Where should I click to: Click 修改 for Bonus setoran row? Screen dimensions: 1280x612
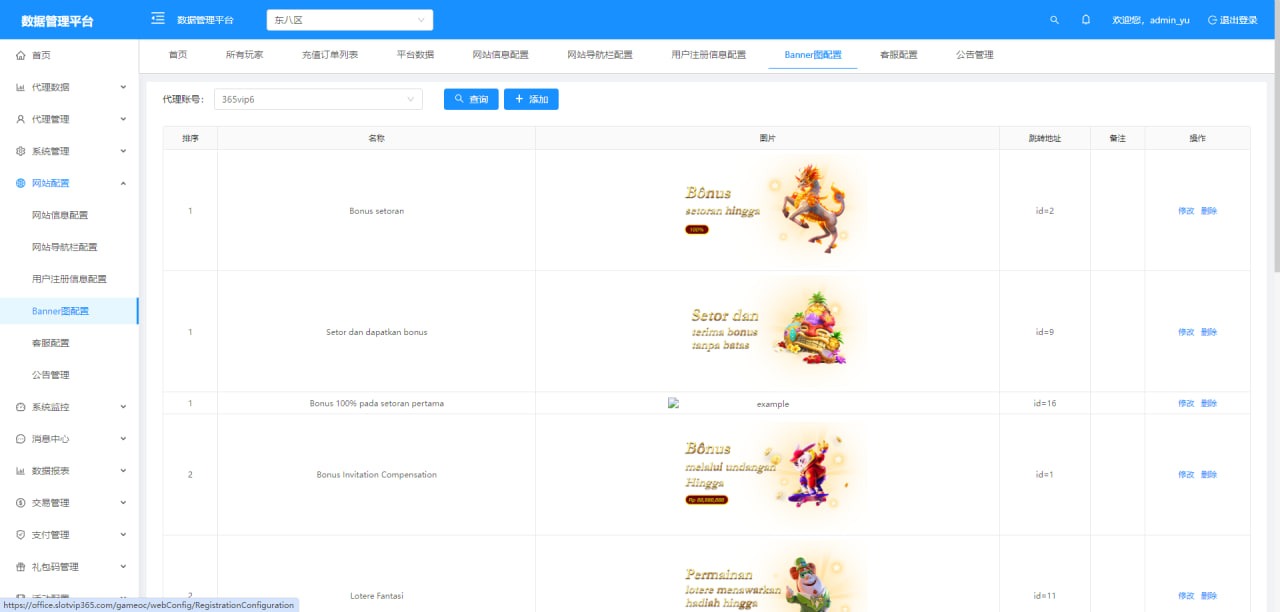click(x=1186, y=211)
